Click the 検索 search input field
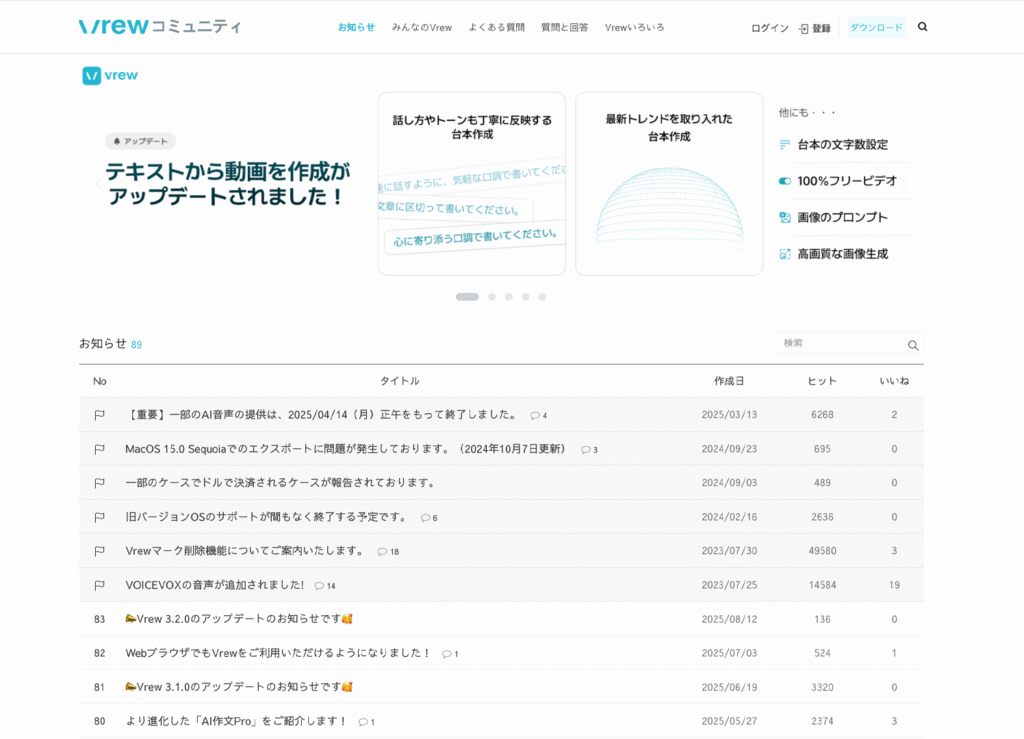 (x=840, y=343)
